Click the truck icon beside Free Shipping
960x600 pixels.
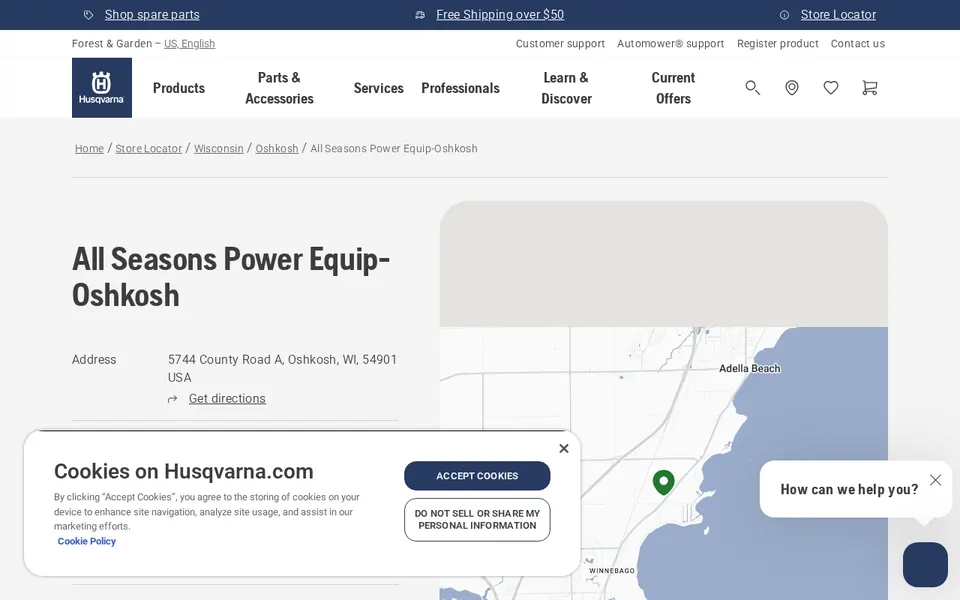(420, 15)
